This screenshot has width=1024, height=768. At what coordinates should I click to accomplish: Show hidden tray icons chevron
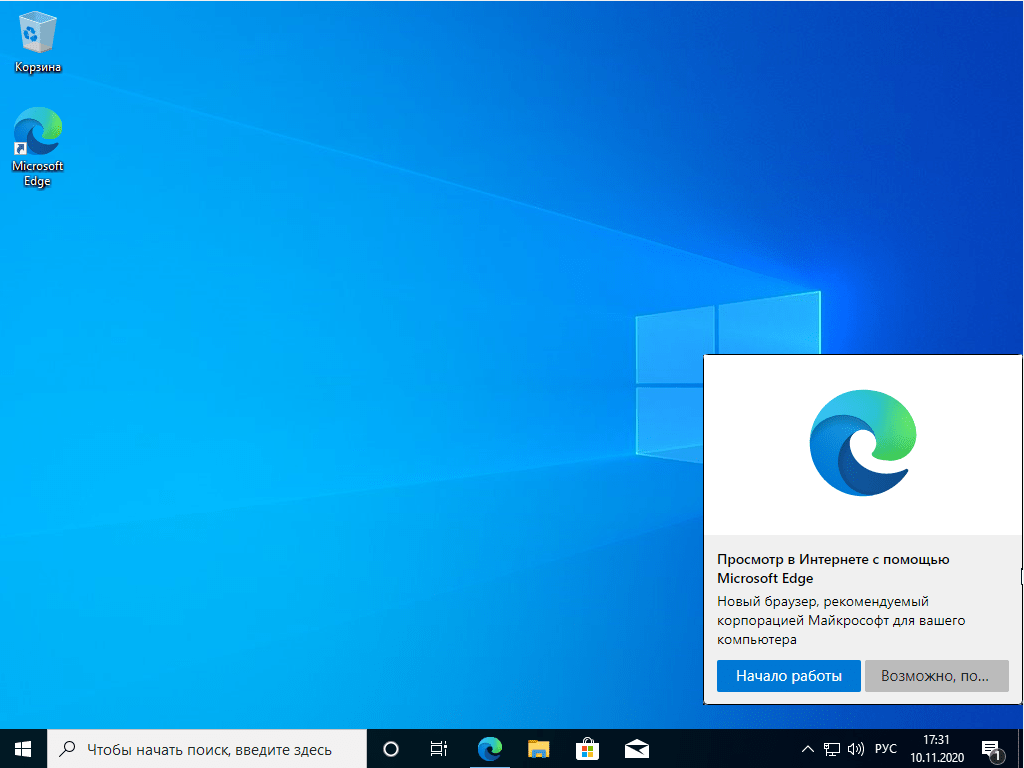click(x=808, y=749)
